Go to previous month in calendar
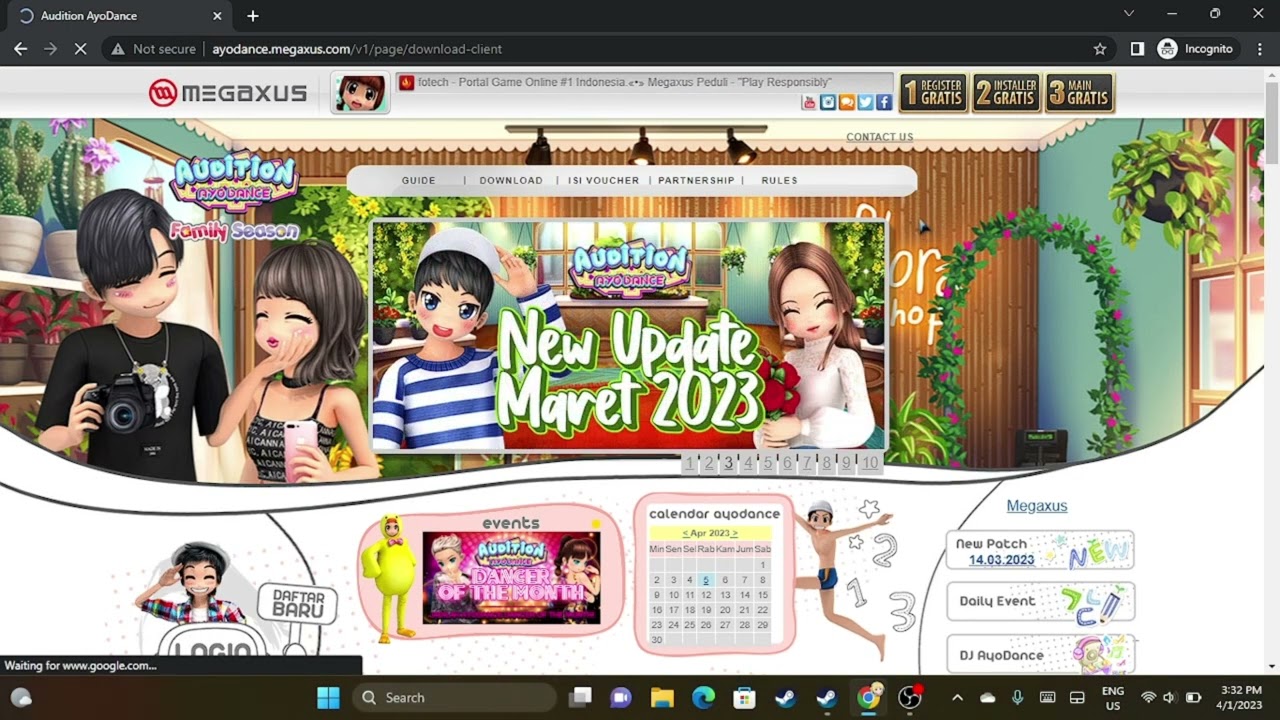This screenshot has width=1280, height=720. (686, 533)
